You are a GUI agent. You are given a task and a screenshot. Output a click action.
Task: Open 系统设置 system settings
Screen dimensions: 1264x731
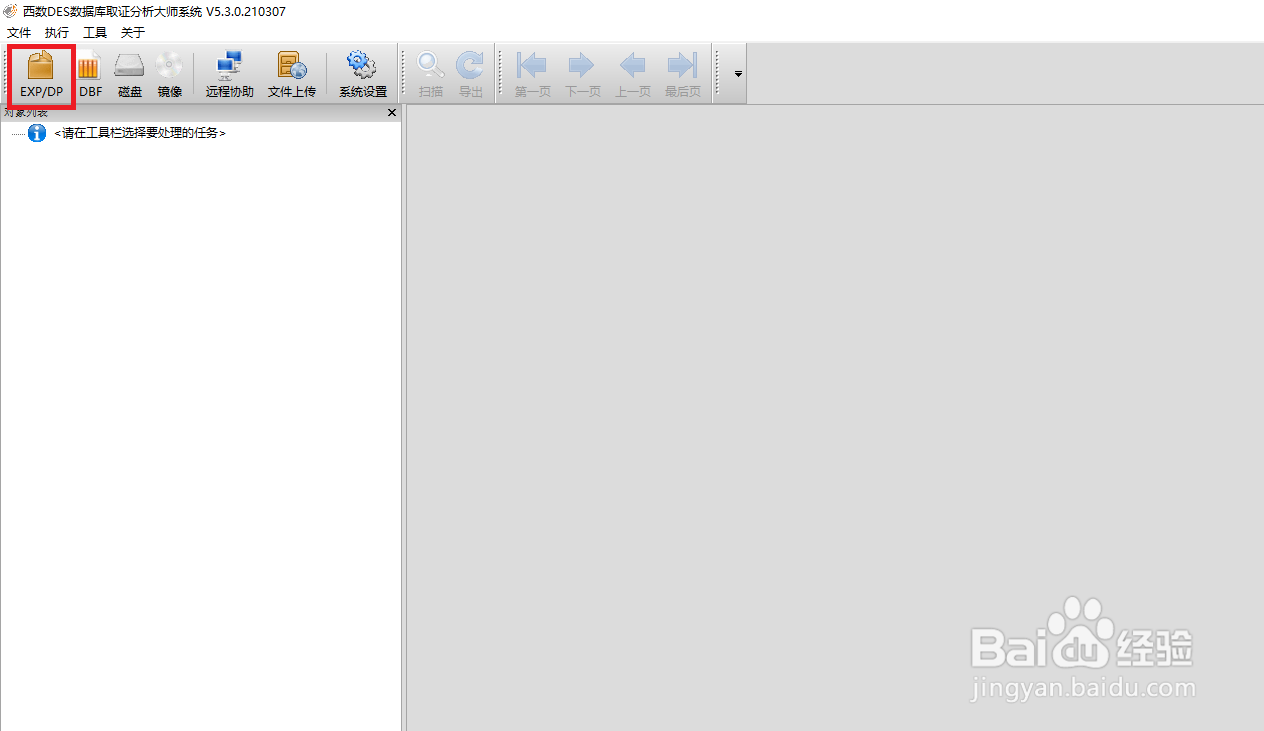(362, 75)
